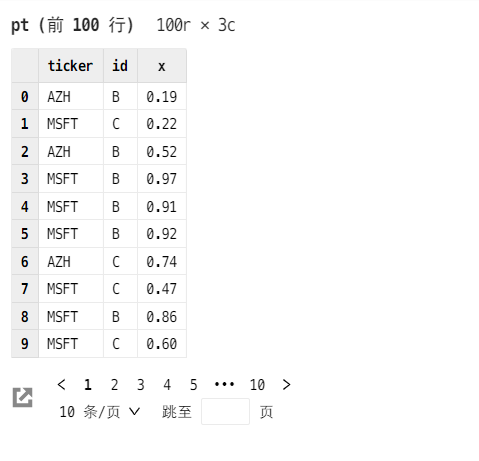Click cell with value 0.60
The height and width of the screenshot is (461, 479).
162,344
